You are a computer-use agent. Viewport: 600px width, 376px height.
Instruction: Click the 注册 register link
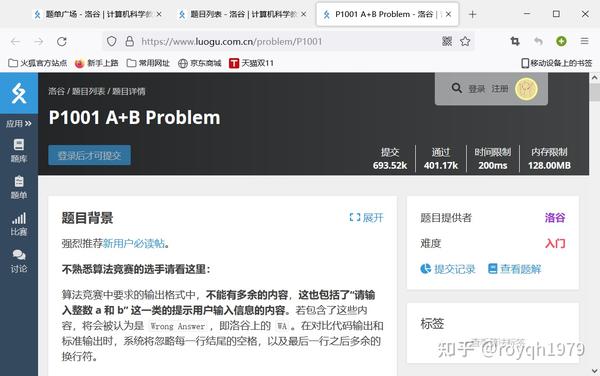[500, 89]
